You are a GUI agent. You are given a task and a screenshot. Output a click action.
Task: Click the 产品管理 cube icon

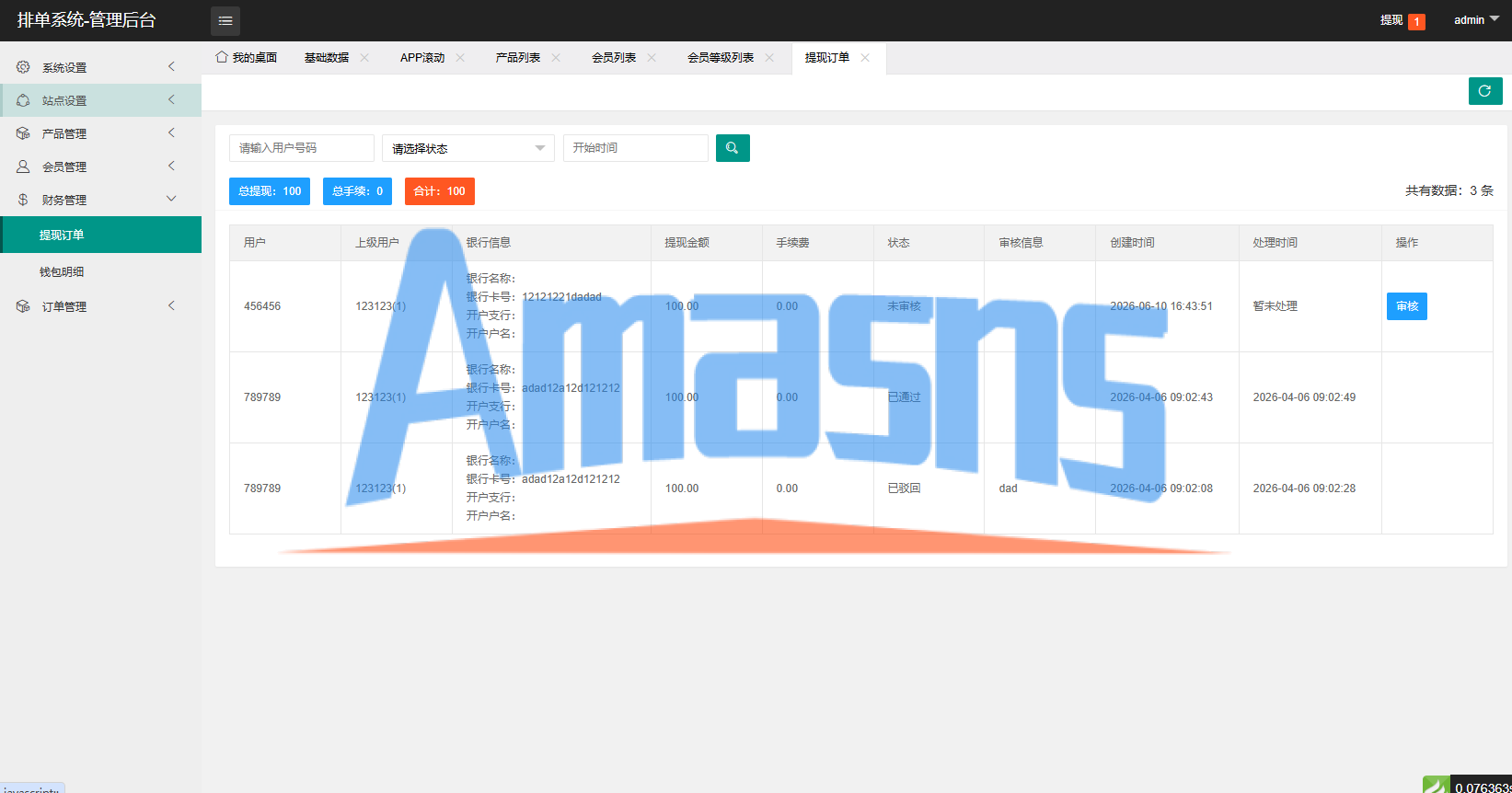coord(23,133)
